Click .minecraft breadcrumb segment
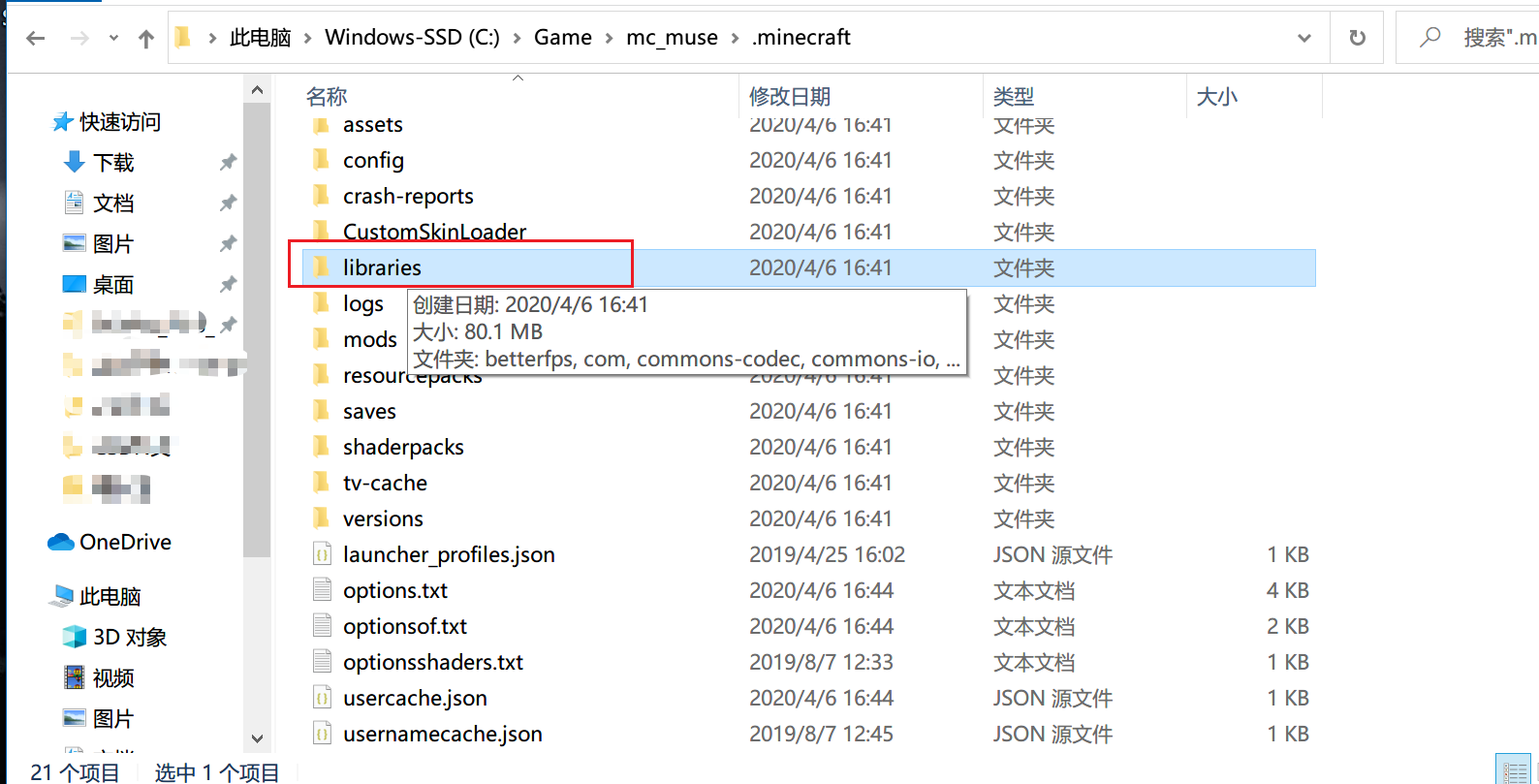The width and height of the screenshot is (1539, 784). (801, 38)
